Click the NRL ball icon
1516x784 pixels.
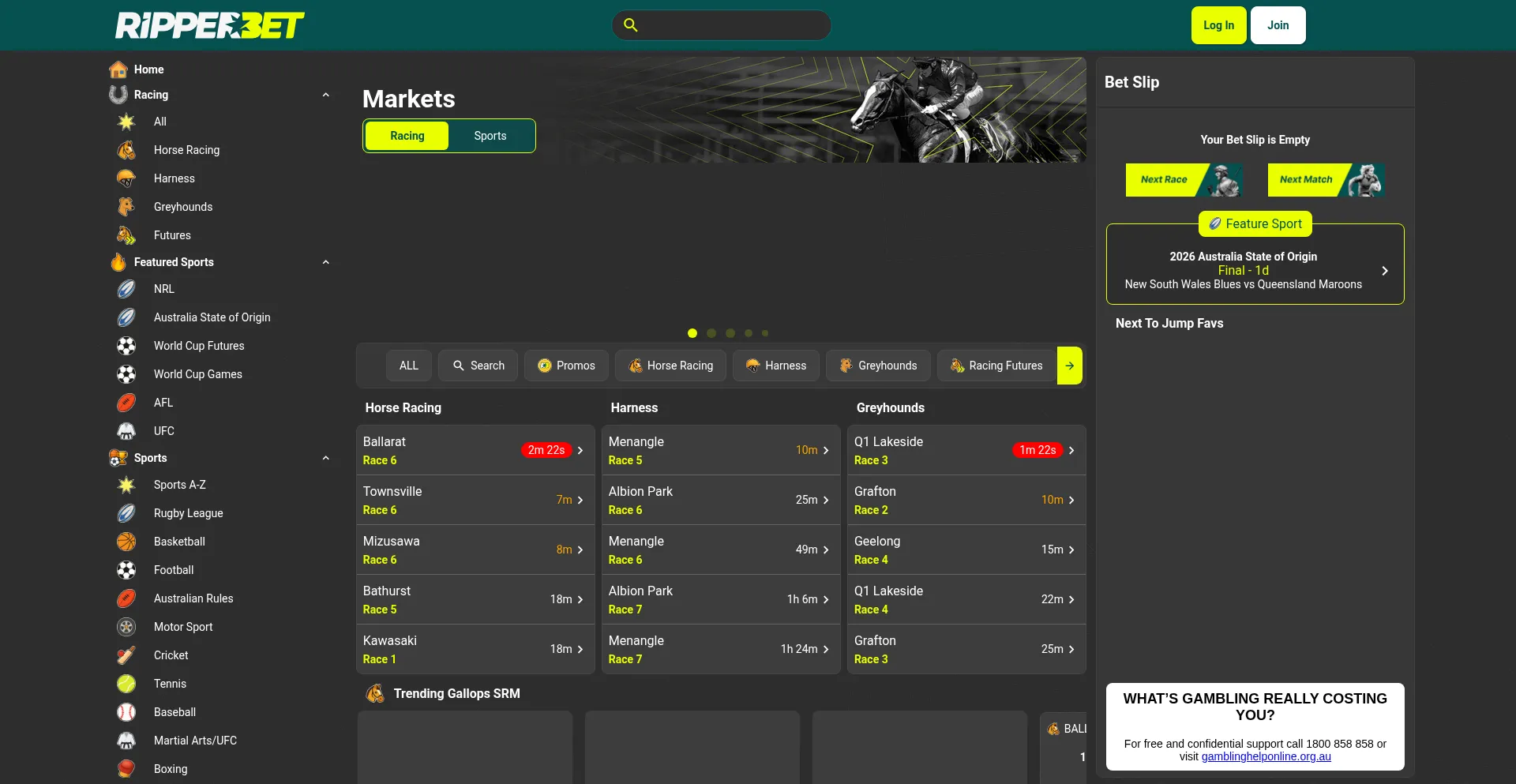(126, 289)
